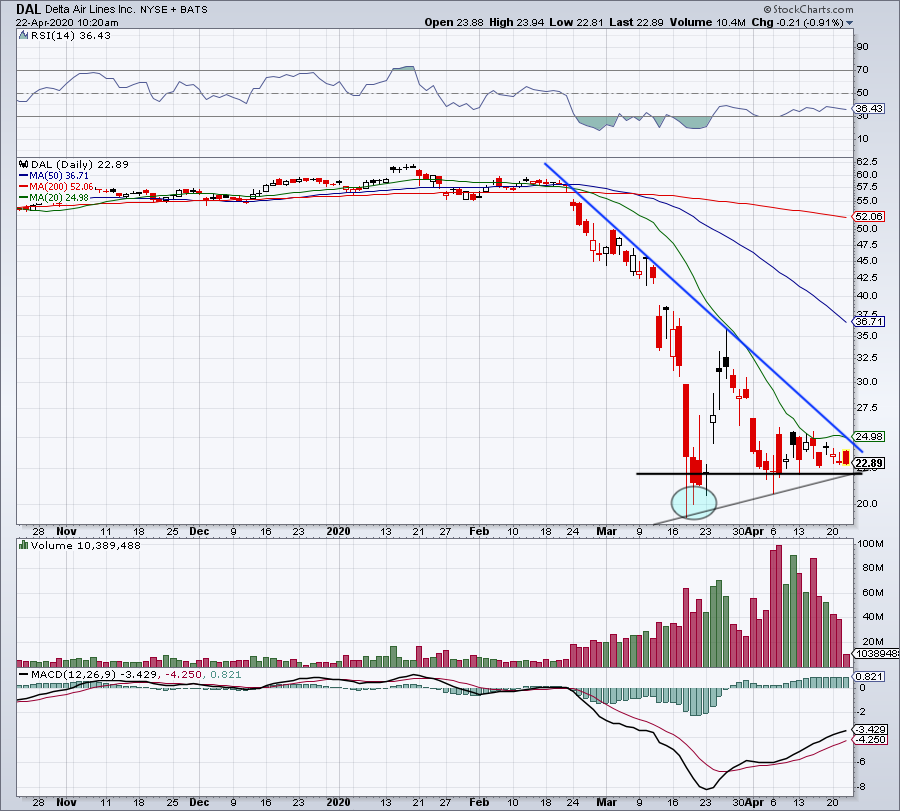This screenshot has width=900, height=811.
Task: Click the 'Dec' label on price date axis
Action: coord(199,531)
